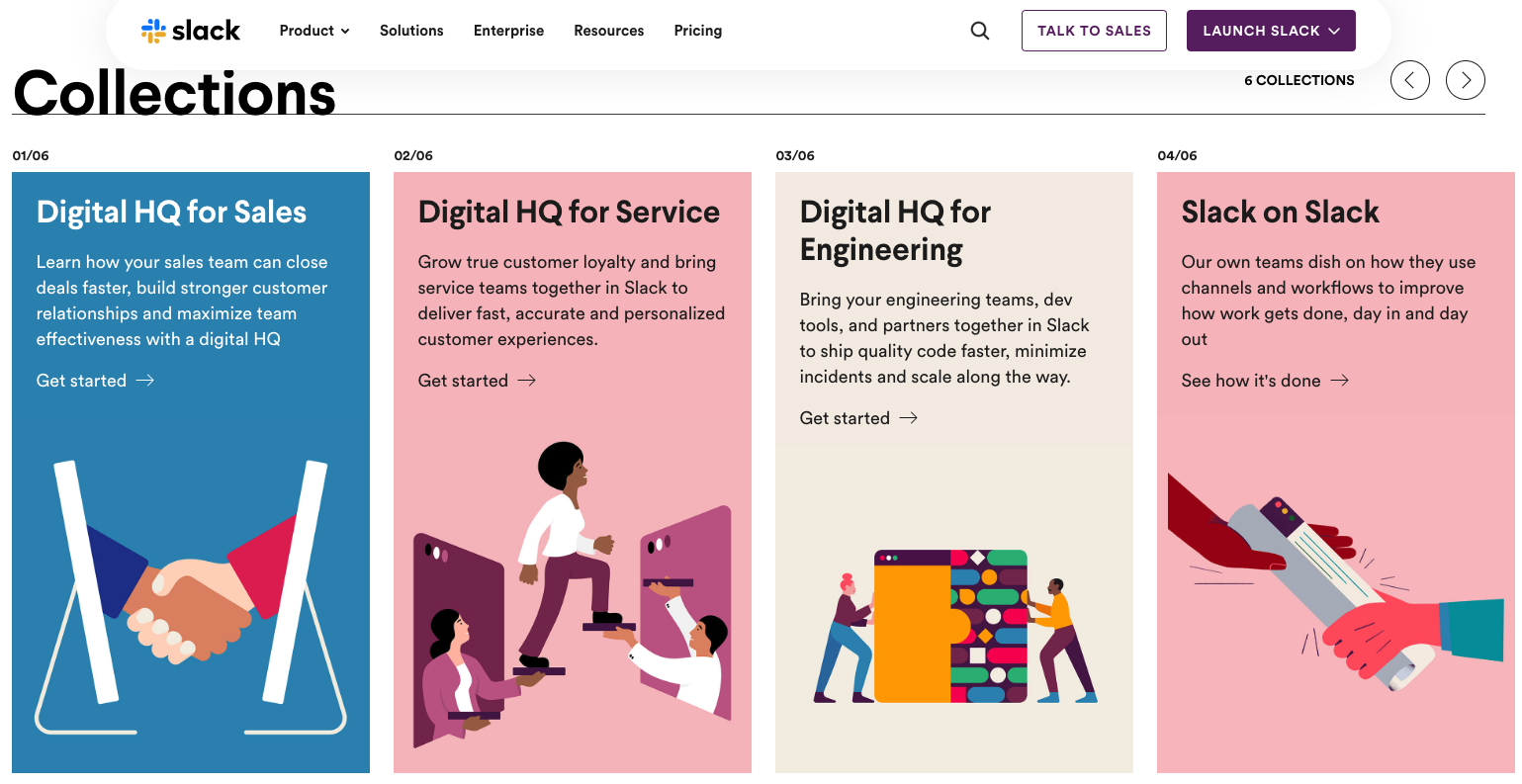Open the Slack on Slack heading
1522x784 pixels.
coord(1280,212)
